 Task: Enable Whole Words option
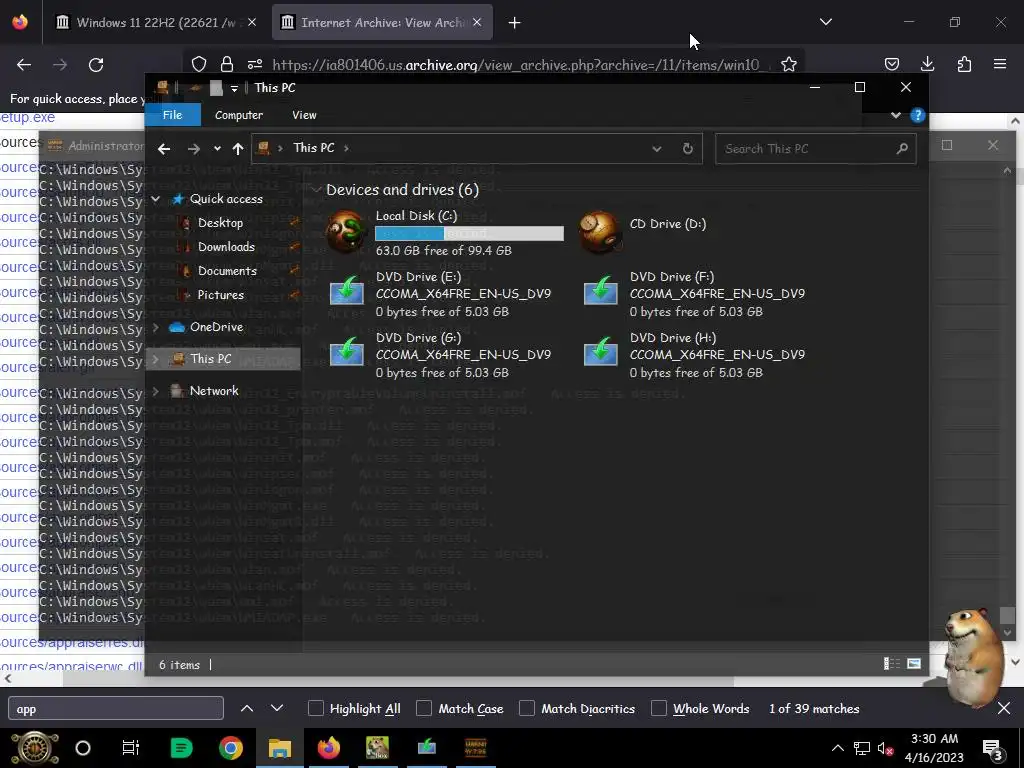pyautogui.click(x=659, y=709)
